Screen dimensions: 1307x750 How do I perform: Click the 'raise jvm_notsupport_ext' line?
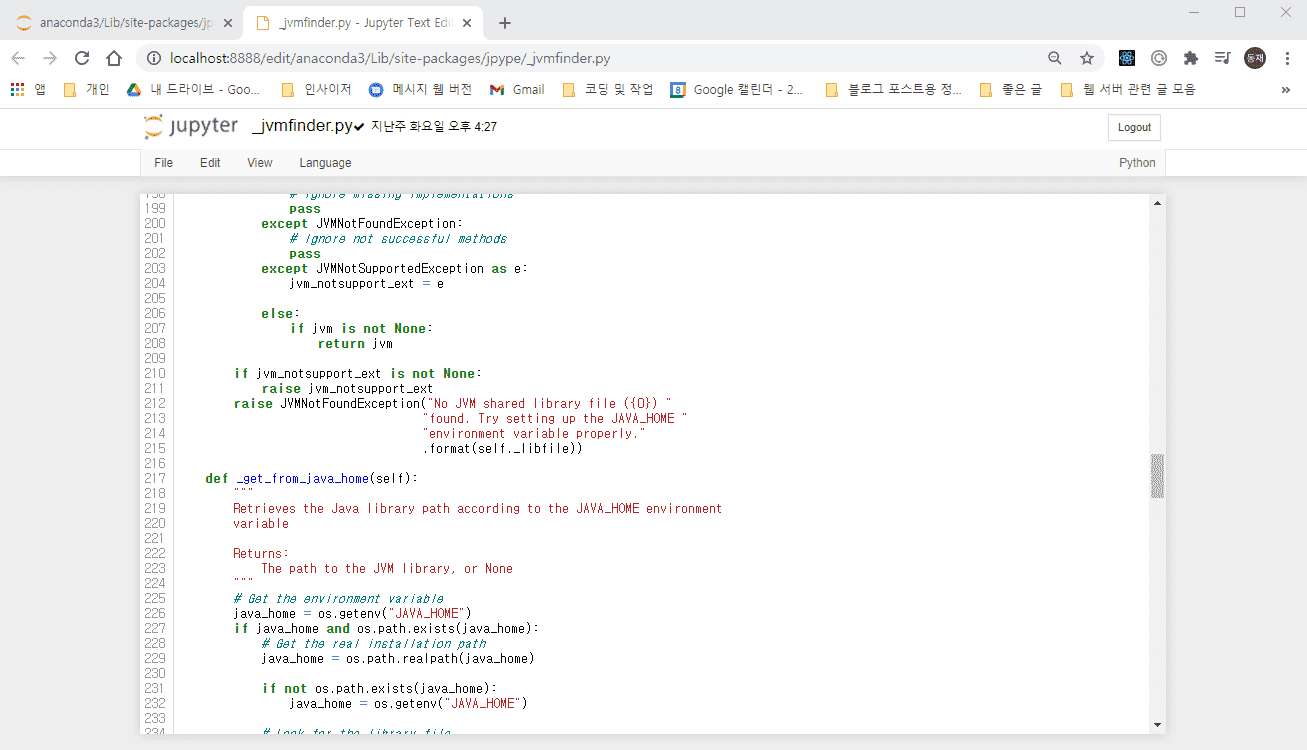(x=347, y=388)
